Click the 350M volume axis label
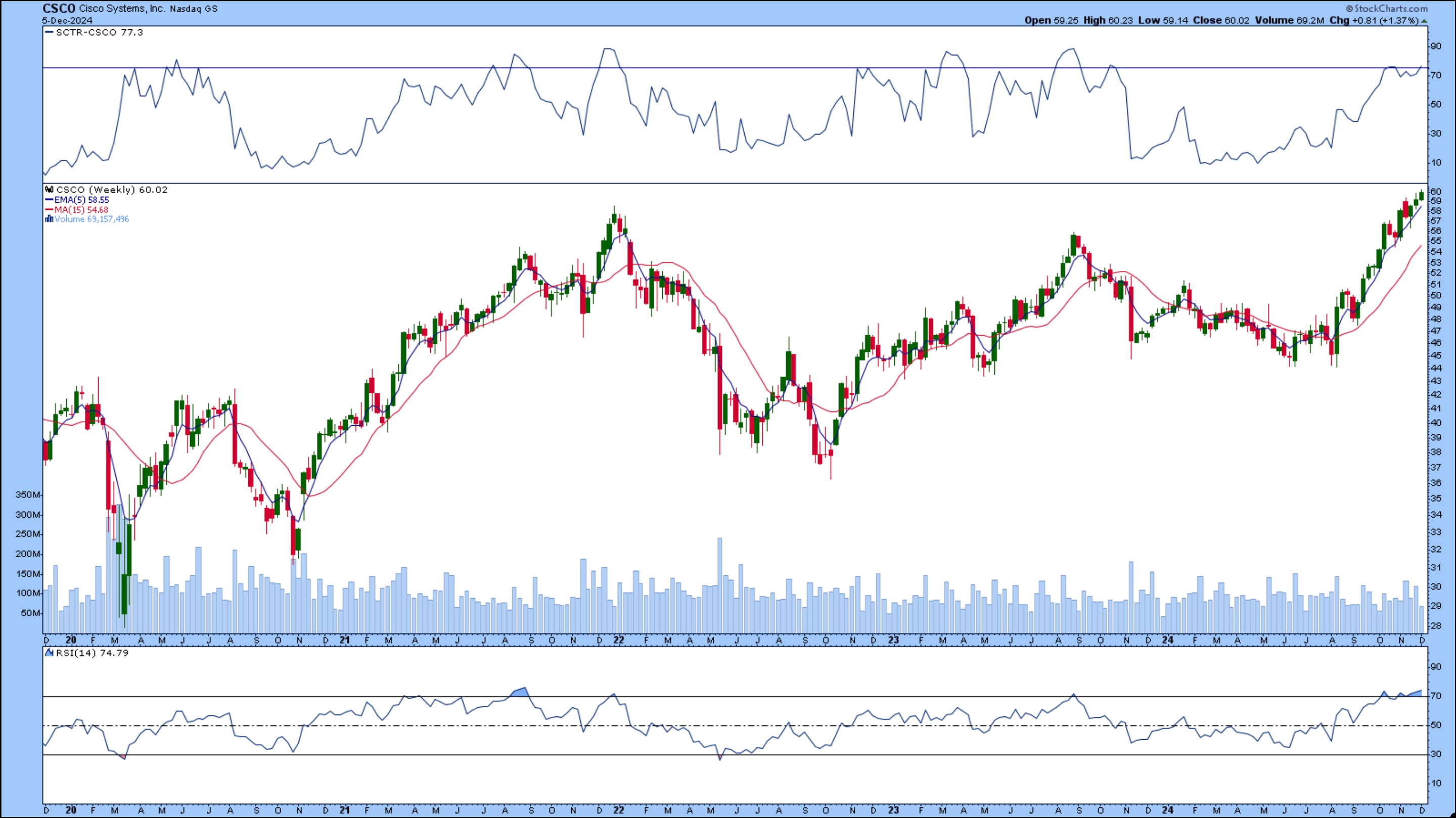Image resolution: width=1456 pixels, height=818 pixels. click(28, 494)
